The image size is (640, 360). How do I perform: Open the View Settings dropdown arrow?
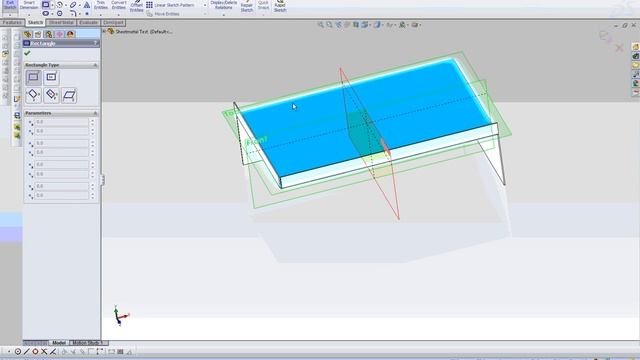pos(420,25)
